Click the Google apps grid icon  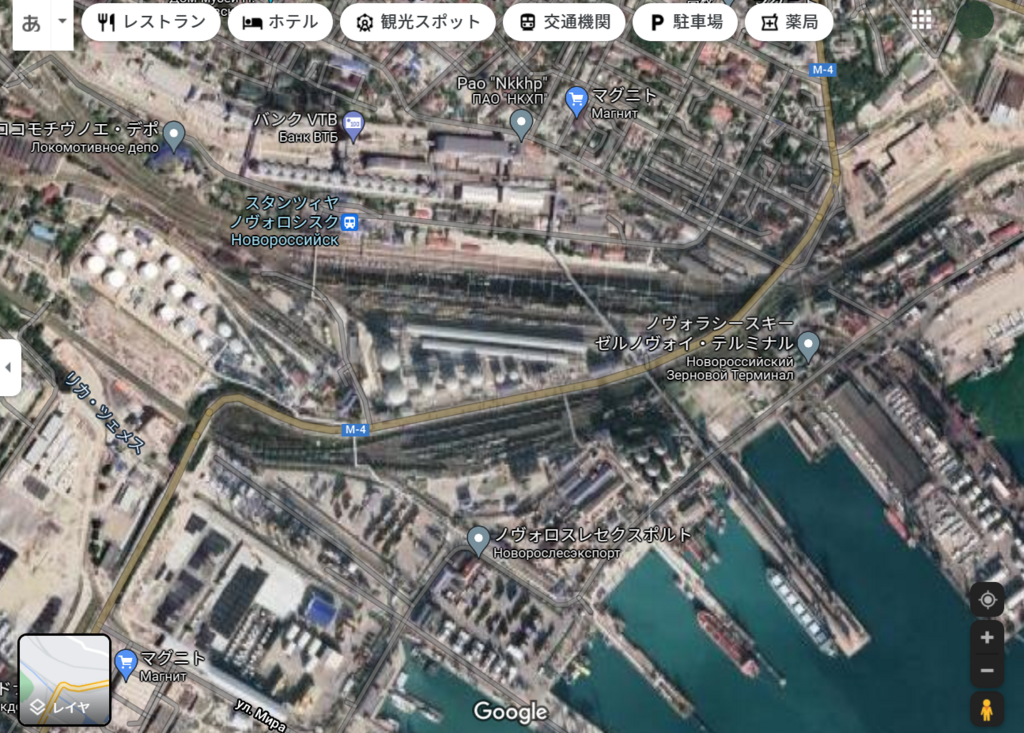pos(921,20)
